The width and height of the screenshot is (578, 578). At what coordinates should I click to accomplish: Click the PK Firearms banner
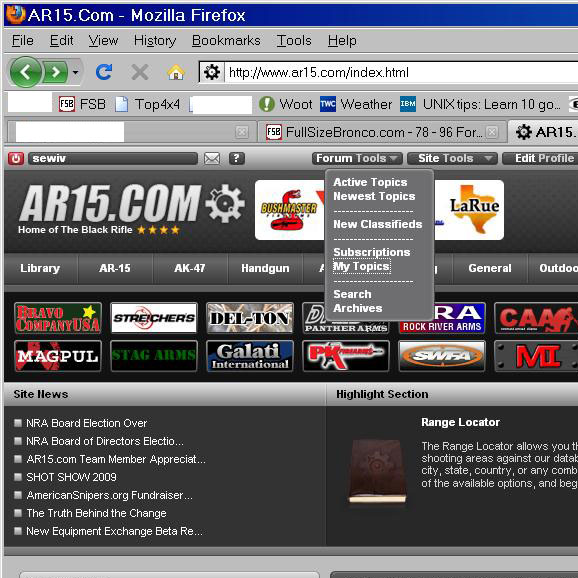click(x=346, y=356)
